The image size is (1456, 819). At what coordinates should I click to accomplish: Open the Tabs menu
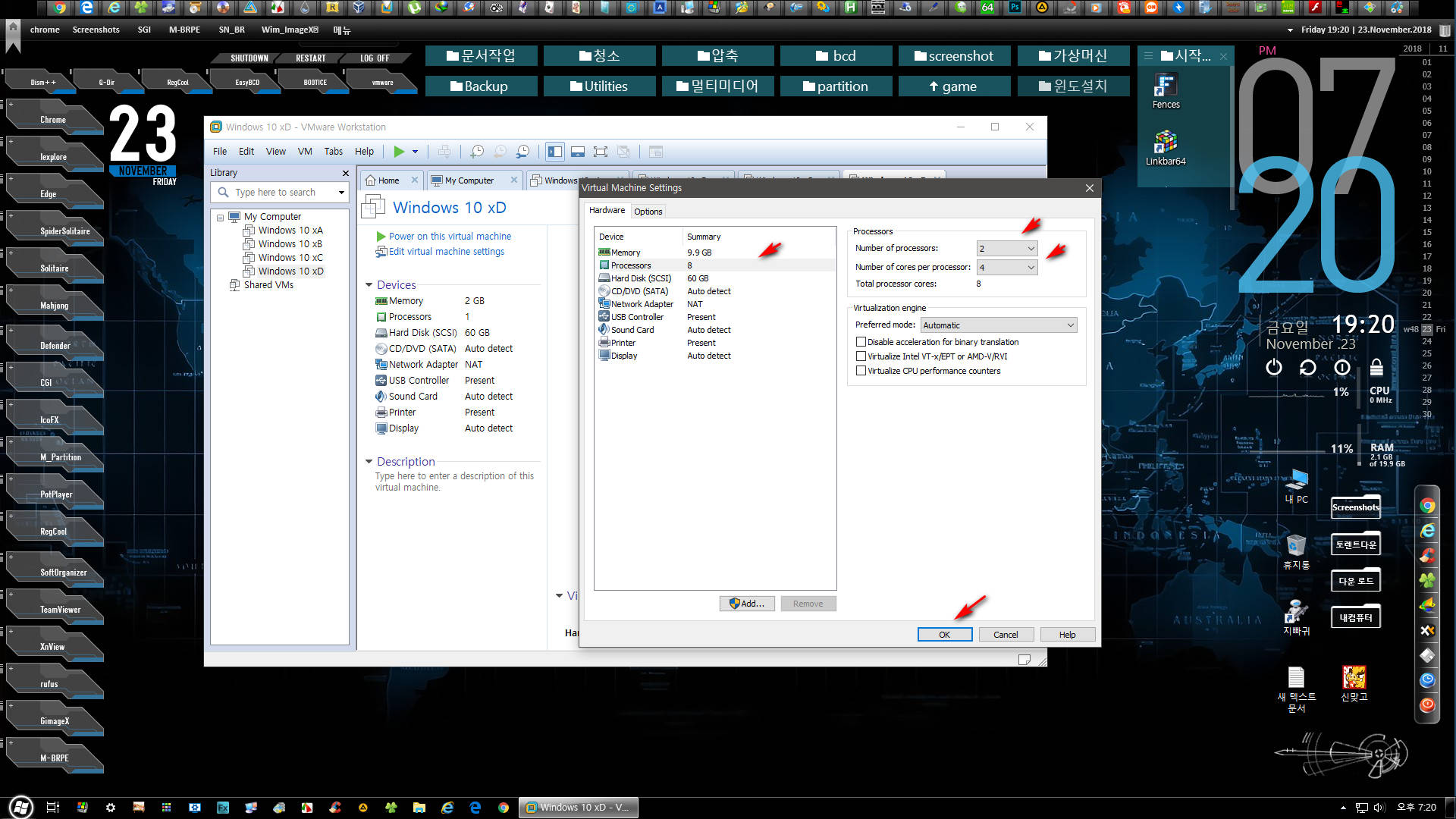coord(334,152)
